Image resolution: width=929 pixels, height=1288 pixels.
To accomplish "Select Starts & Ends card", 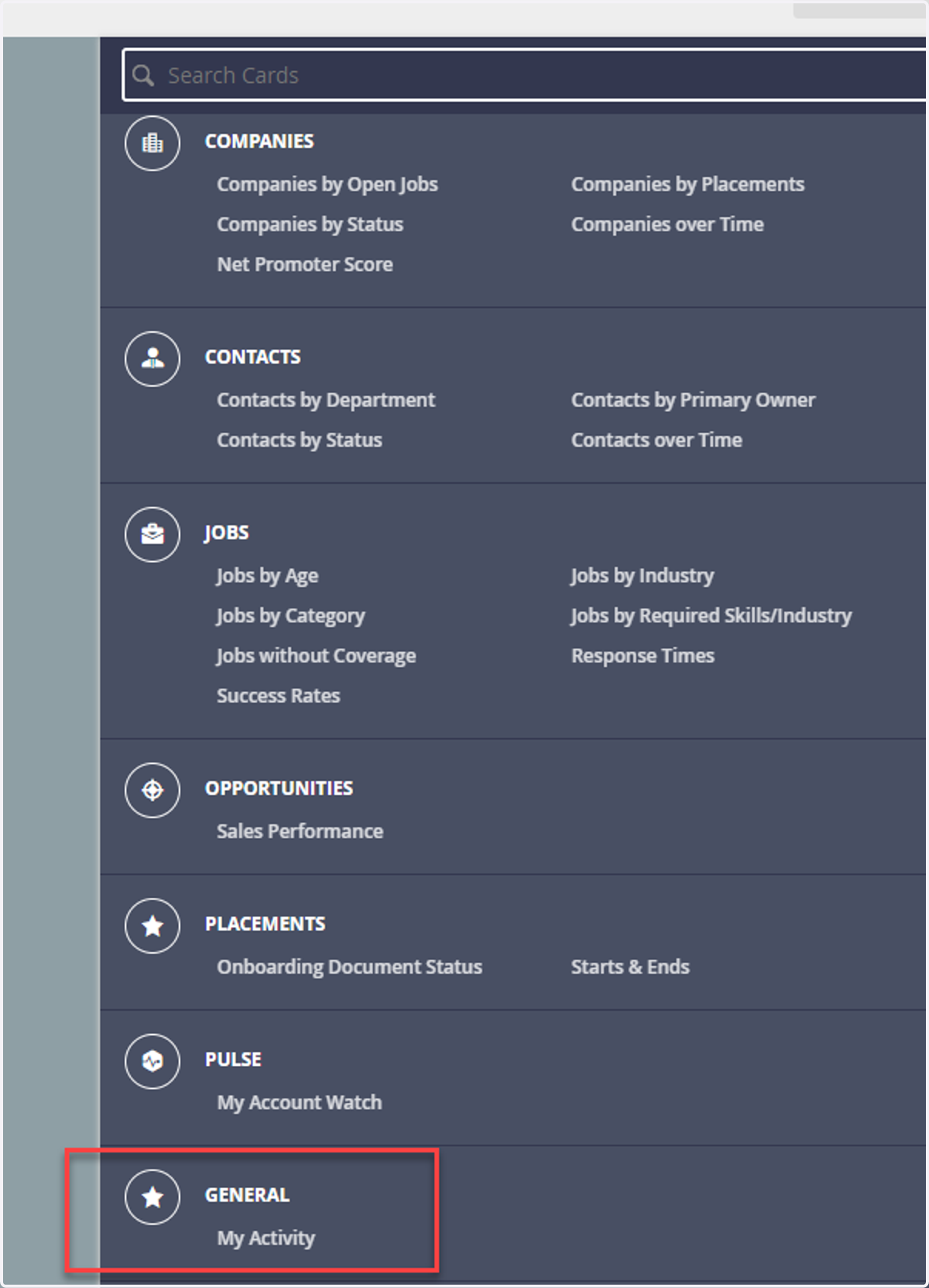I will [630, 967].
